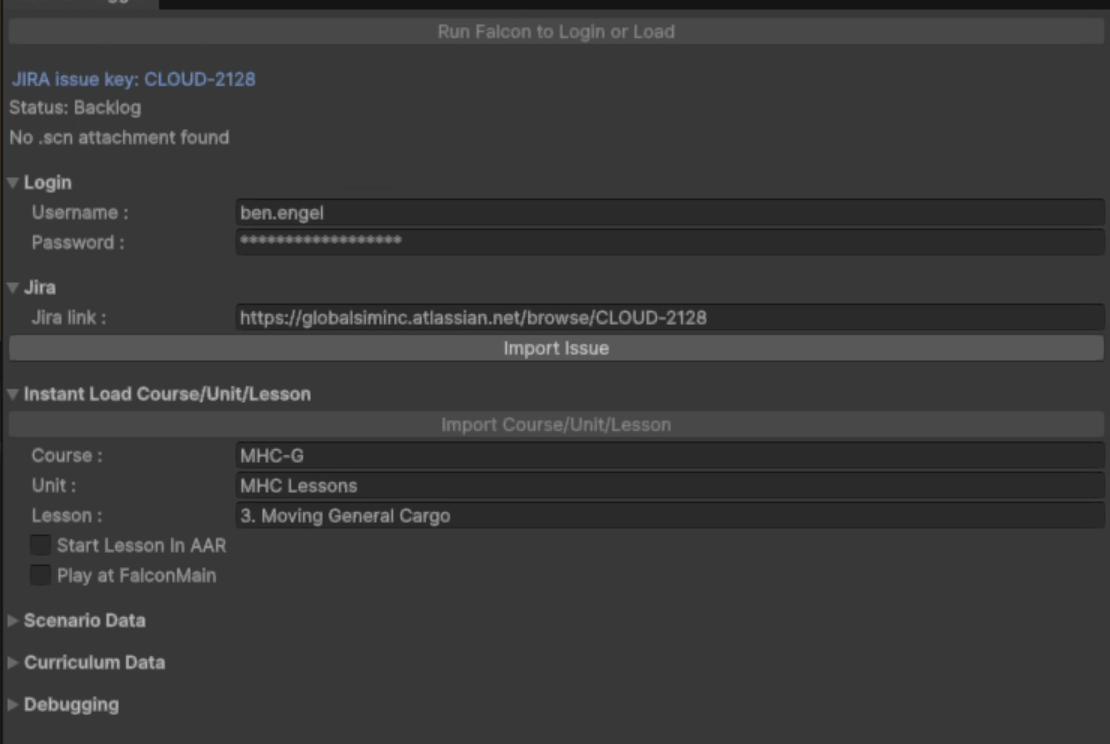Click the 'Password :' label
The height and width of the screenshot is (744, 1110).
coord(78,243)
